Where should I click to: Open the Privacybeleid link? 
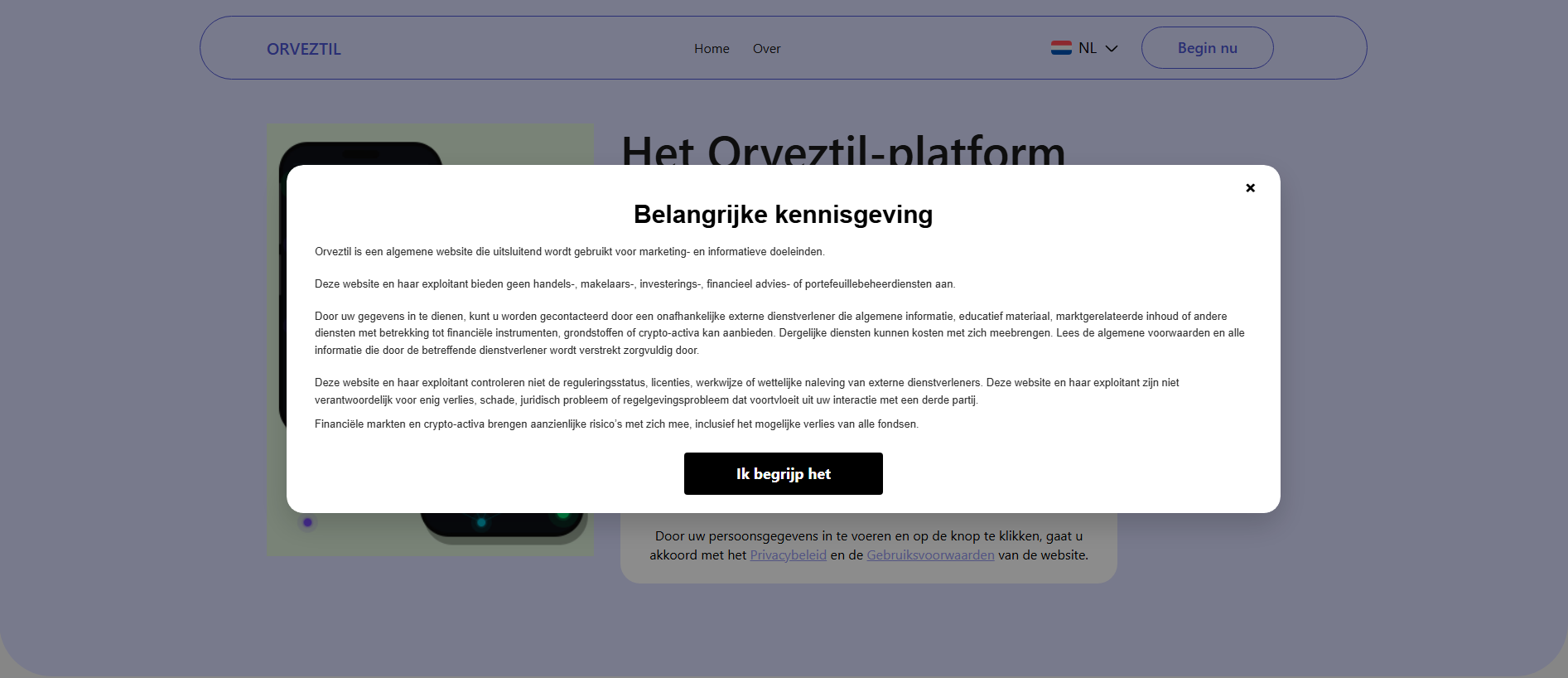(788, 555)
